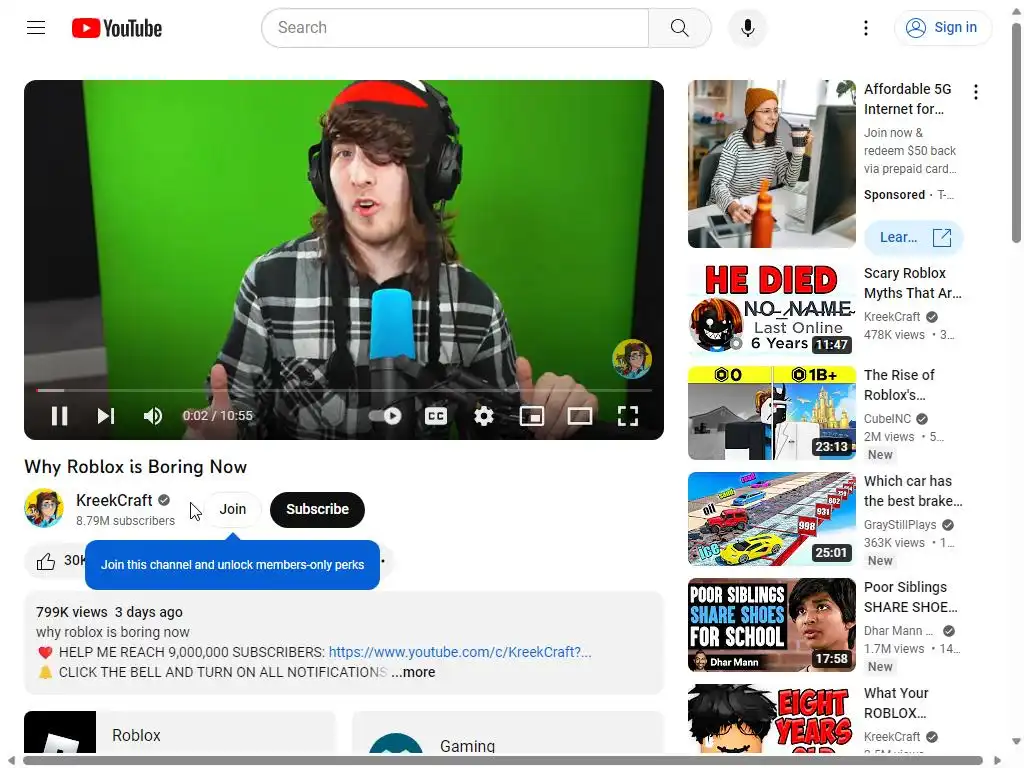Open Poor Siblings Share Shoes thumbnail

[771, 625]
